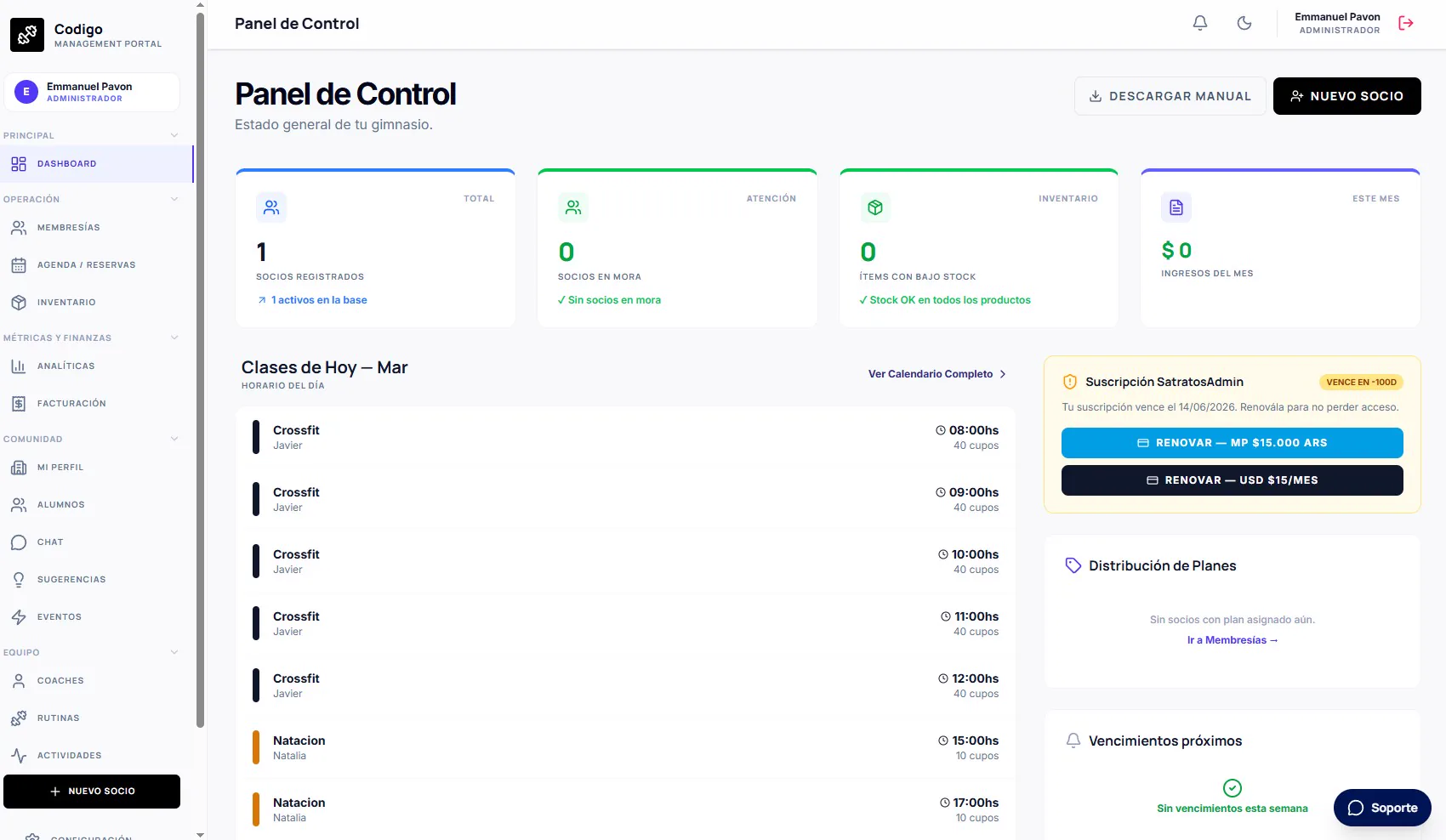Screen dimensions: 1446x840
Task: Click the Ingresos del Mes document icon
Action: (x=1176, y=207)
